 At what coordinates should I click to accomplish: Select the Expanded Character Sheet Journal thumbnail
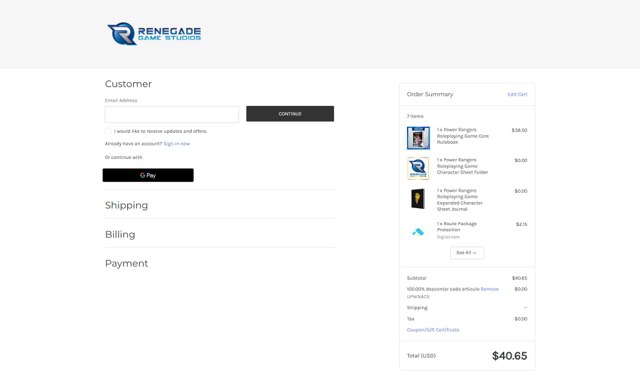tap(418, 199)
